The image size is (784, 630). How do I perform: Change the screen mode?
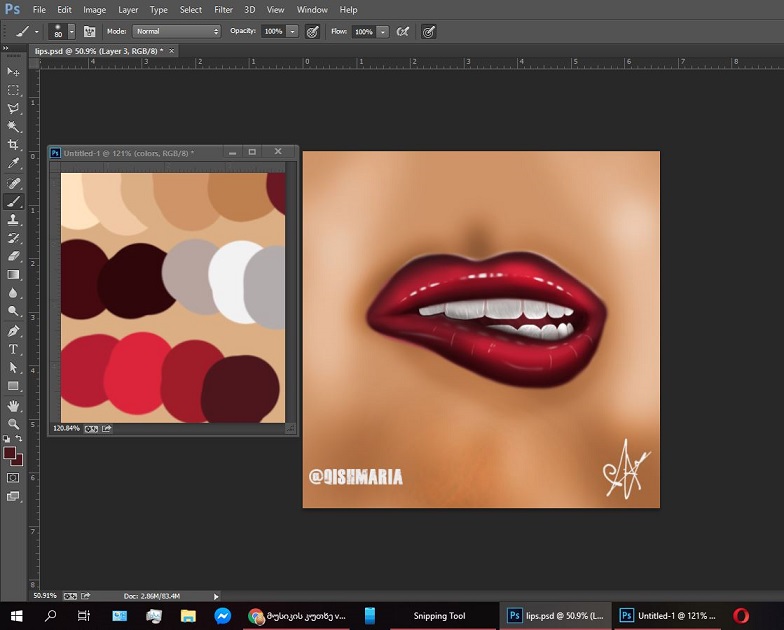coord(13,496)
